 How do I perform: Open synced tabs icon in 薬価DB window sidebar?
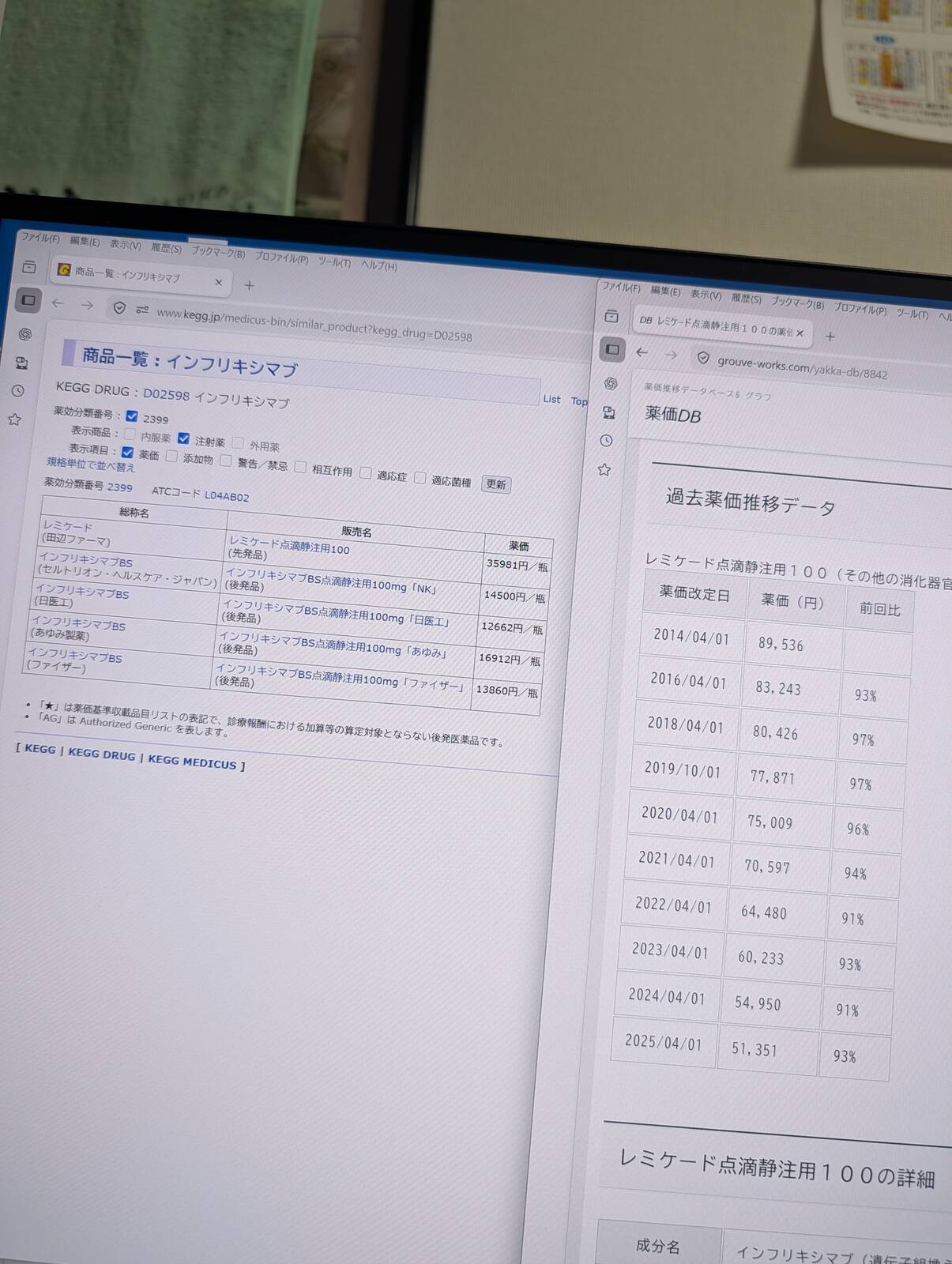608,412
